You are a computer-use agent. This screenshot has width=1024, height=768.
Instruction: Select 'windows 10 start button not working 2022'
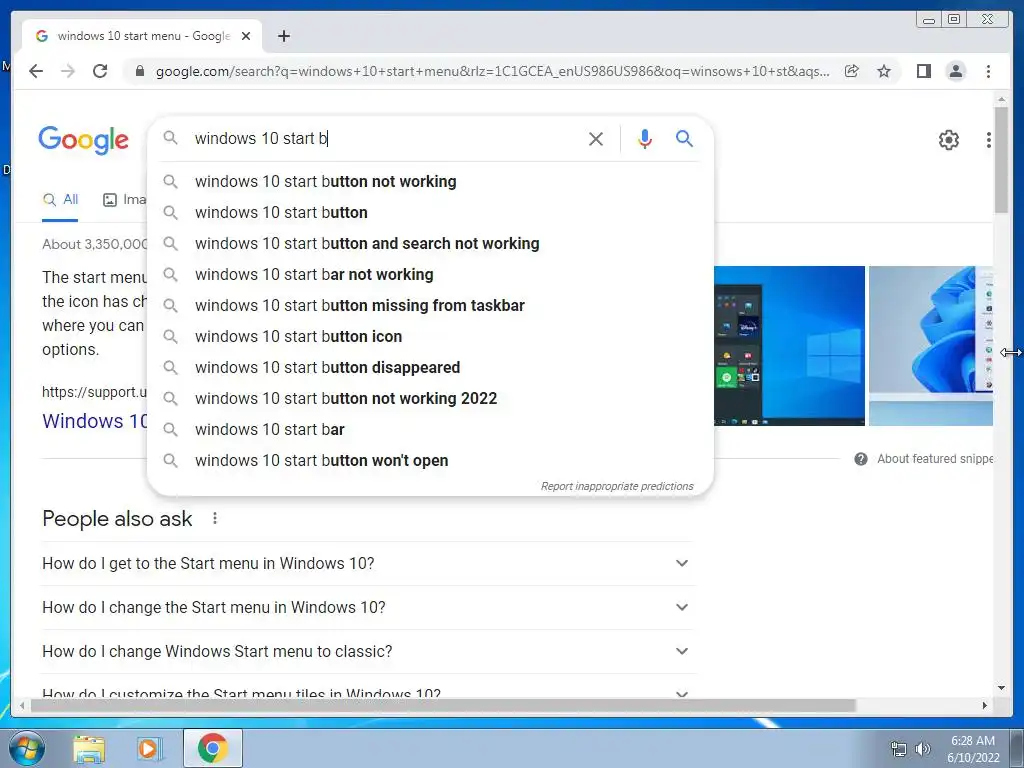[430, 398]
